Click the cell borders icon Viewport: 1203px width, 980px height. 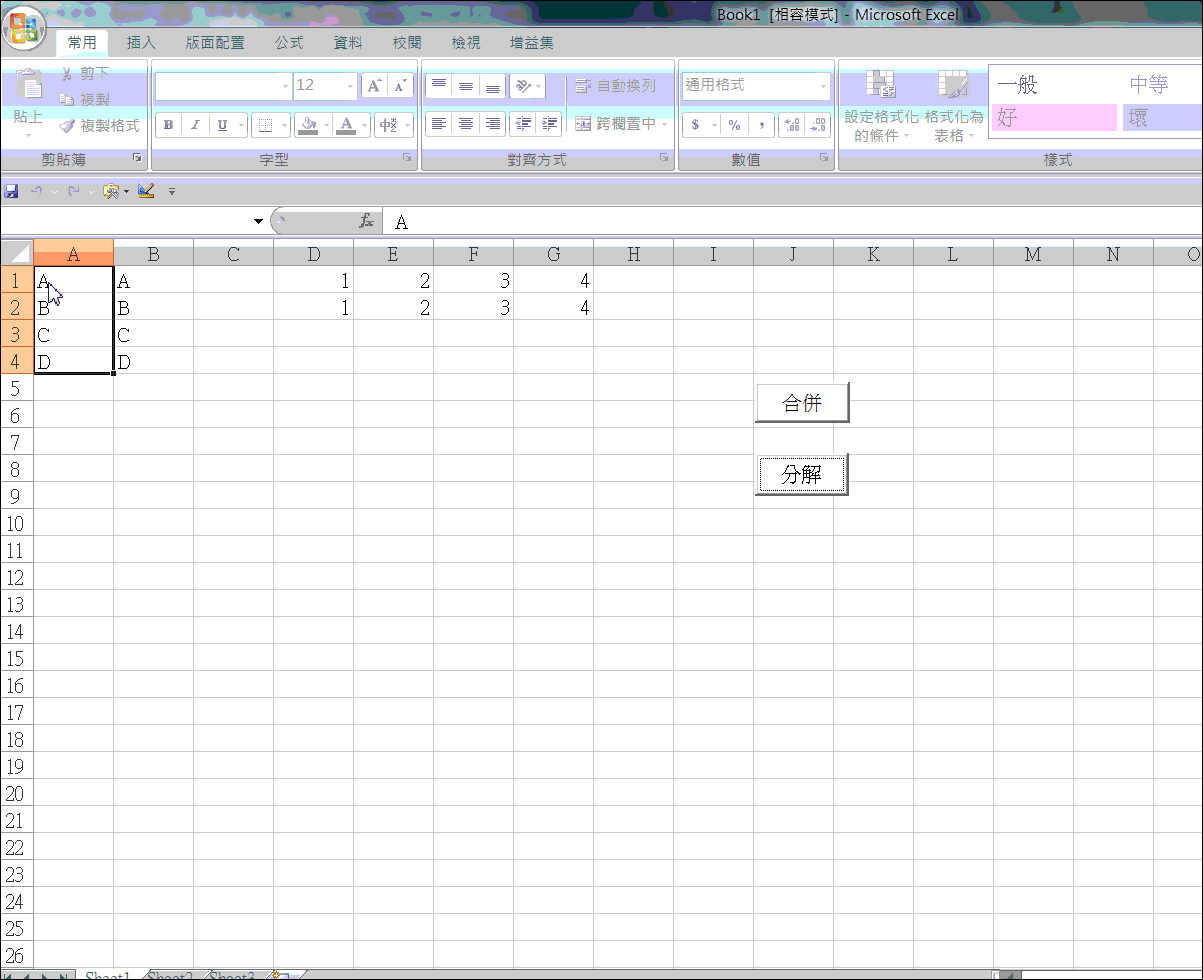coord(264,125)
